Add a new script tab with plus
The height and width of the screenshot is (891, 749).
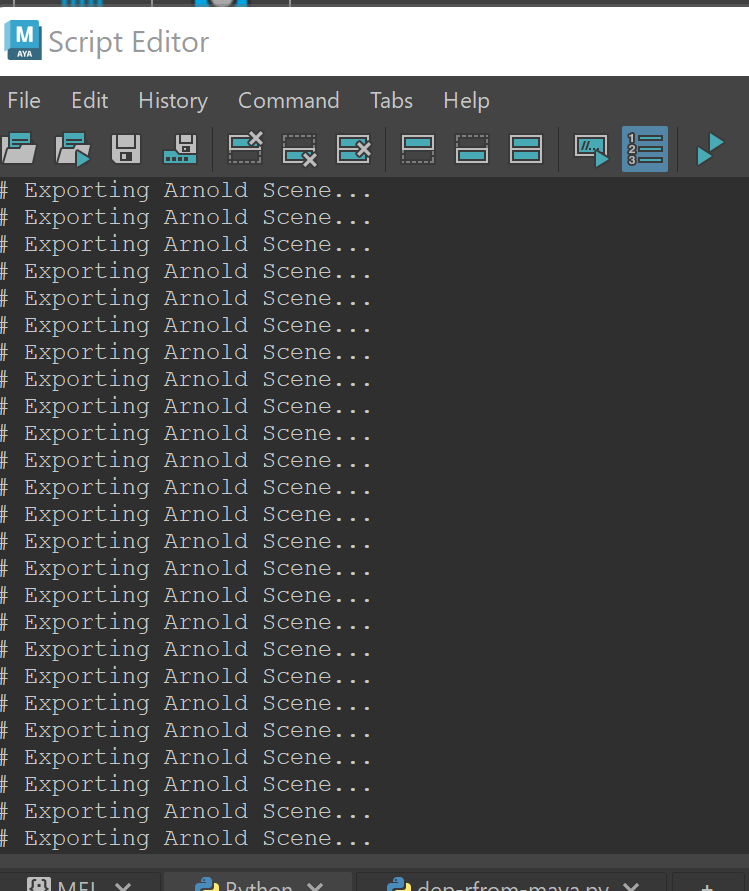[708, 885]
